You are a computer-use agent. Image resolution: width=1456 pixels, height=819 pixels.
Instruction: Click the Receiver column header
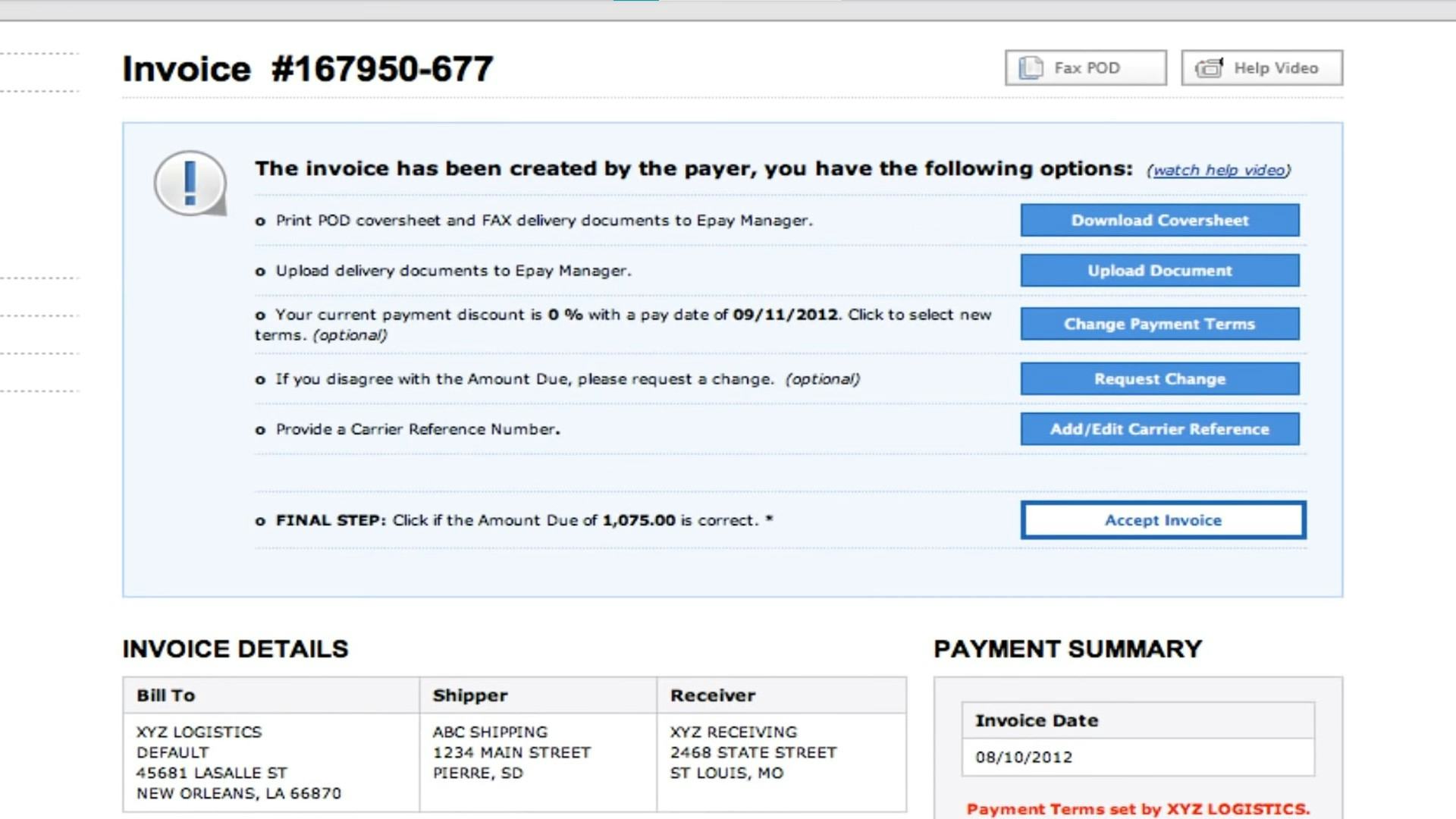(x=713, y=695)
